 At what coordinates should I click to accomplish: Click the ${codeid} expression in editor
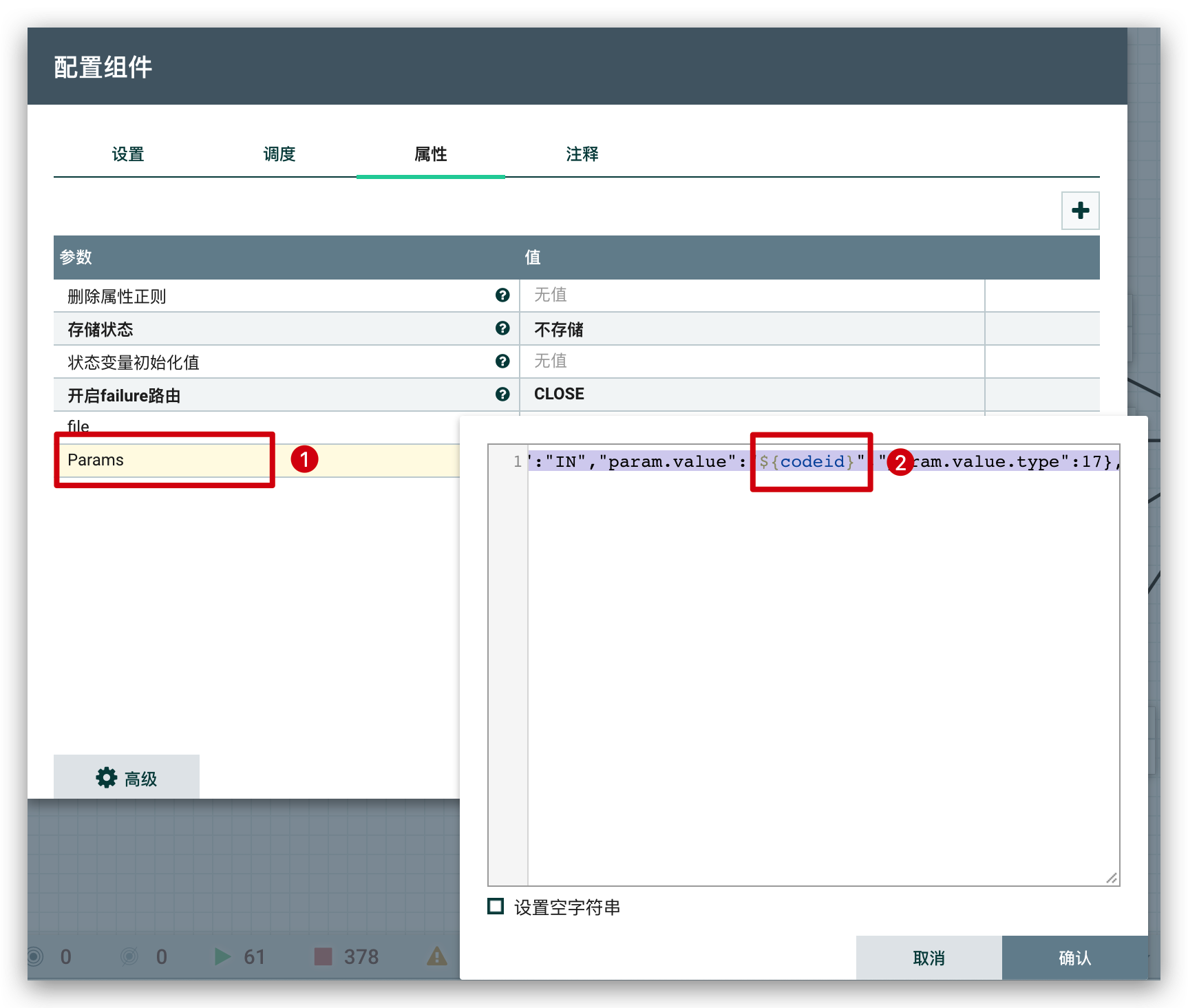click(807, 461)
